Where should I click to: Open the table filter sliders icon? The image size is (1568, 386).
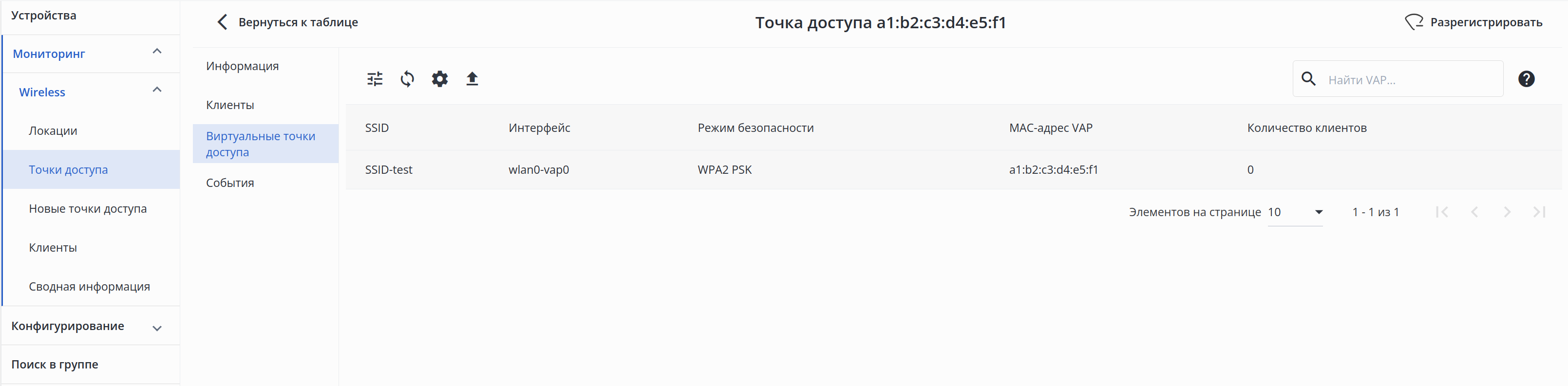[375, 79]
